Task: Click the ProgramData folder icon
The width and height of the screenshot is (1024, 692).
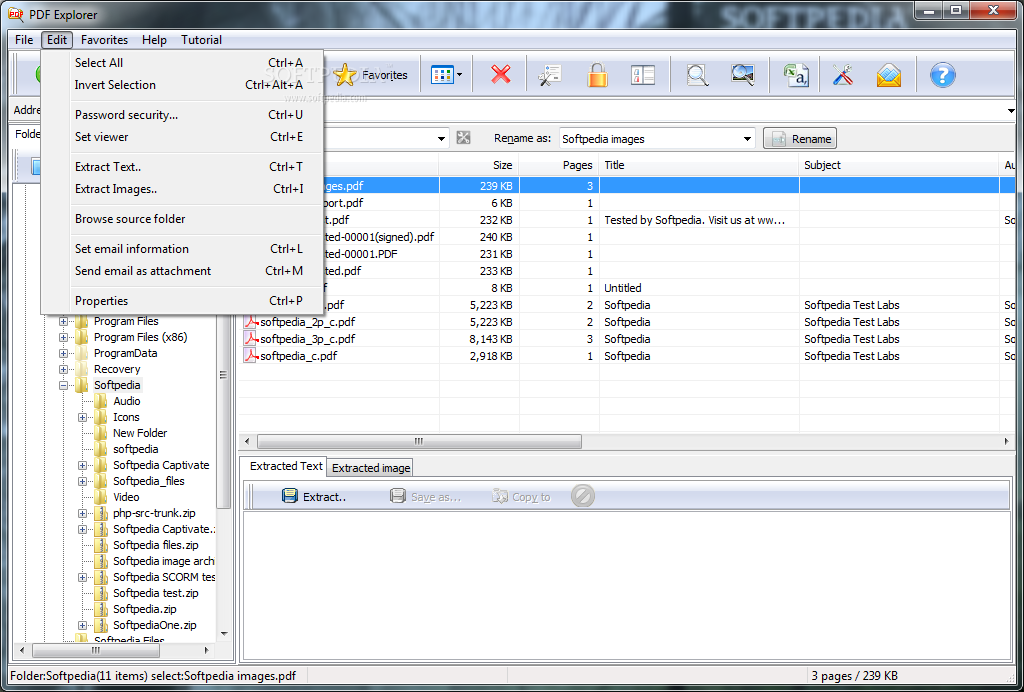Action: coord(82,353)
